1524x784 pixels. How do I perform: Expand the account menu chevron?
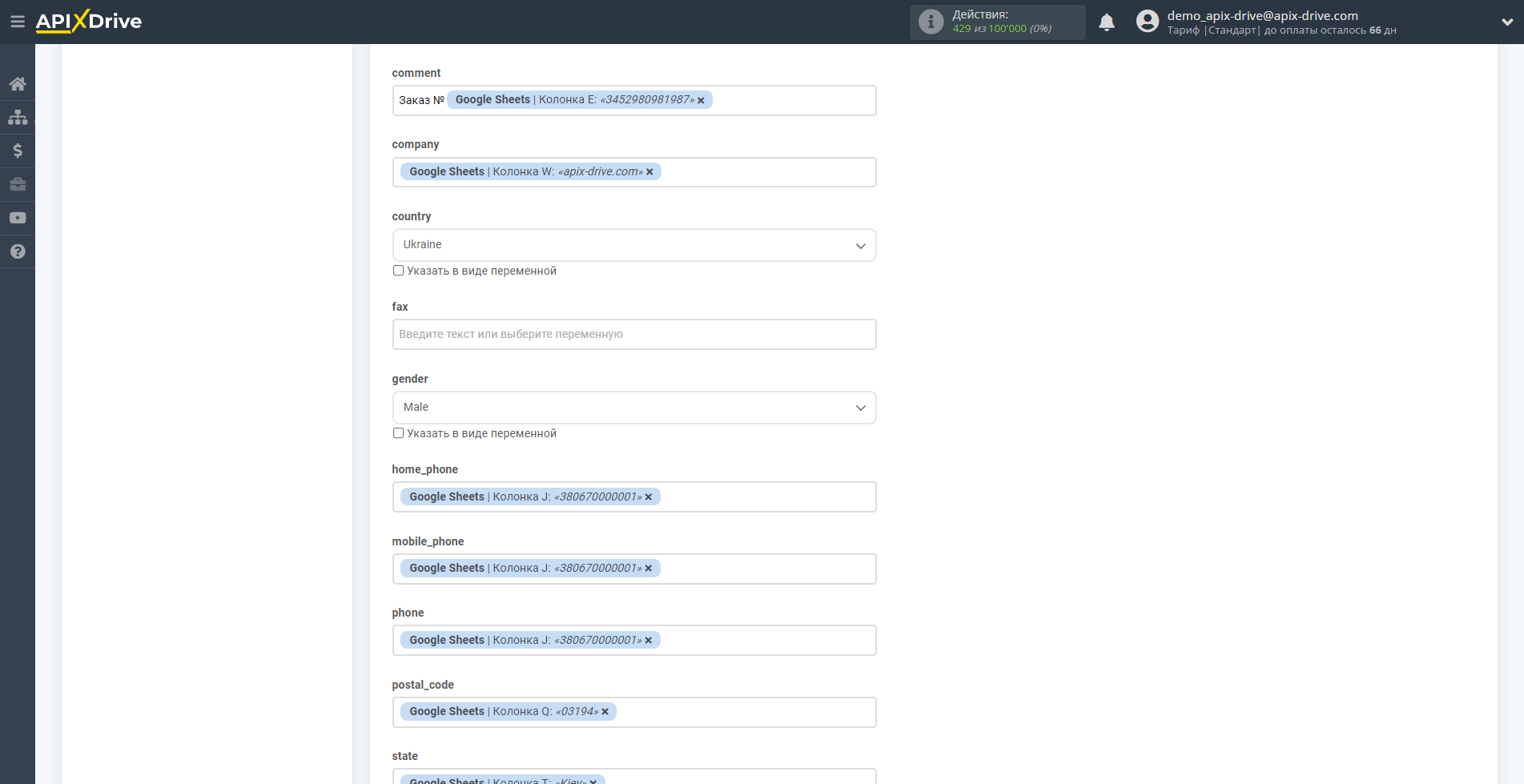click(1506, 22)
